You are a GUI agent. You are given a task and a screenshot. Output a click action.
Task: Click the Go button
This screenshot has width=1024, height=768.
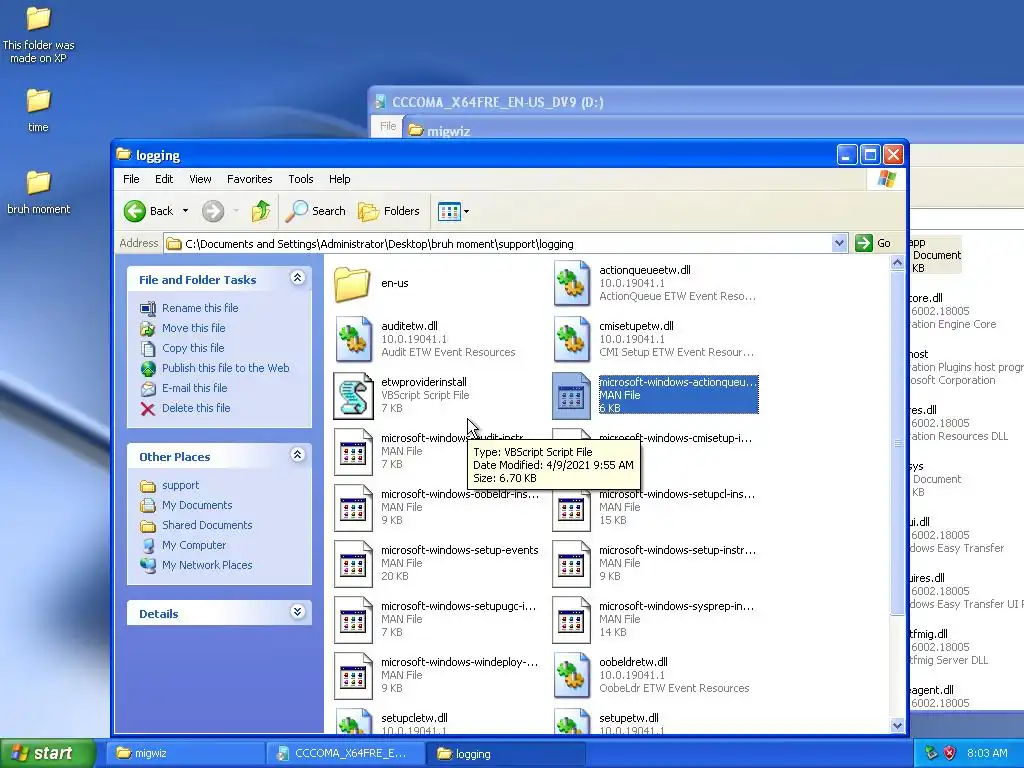[x=873, y=244]
